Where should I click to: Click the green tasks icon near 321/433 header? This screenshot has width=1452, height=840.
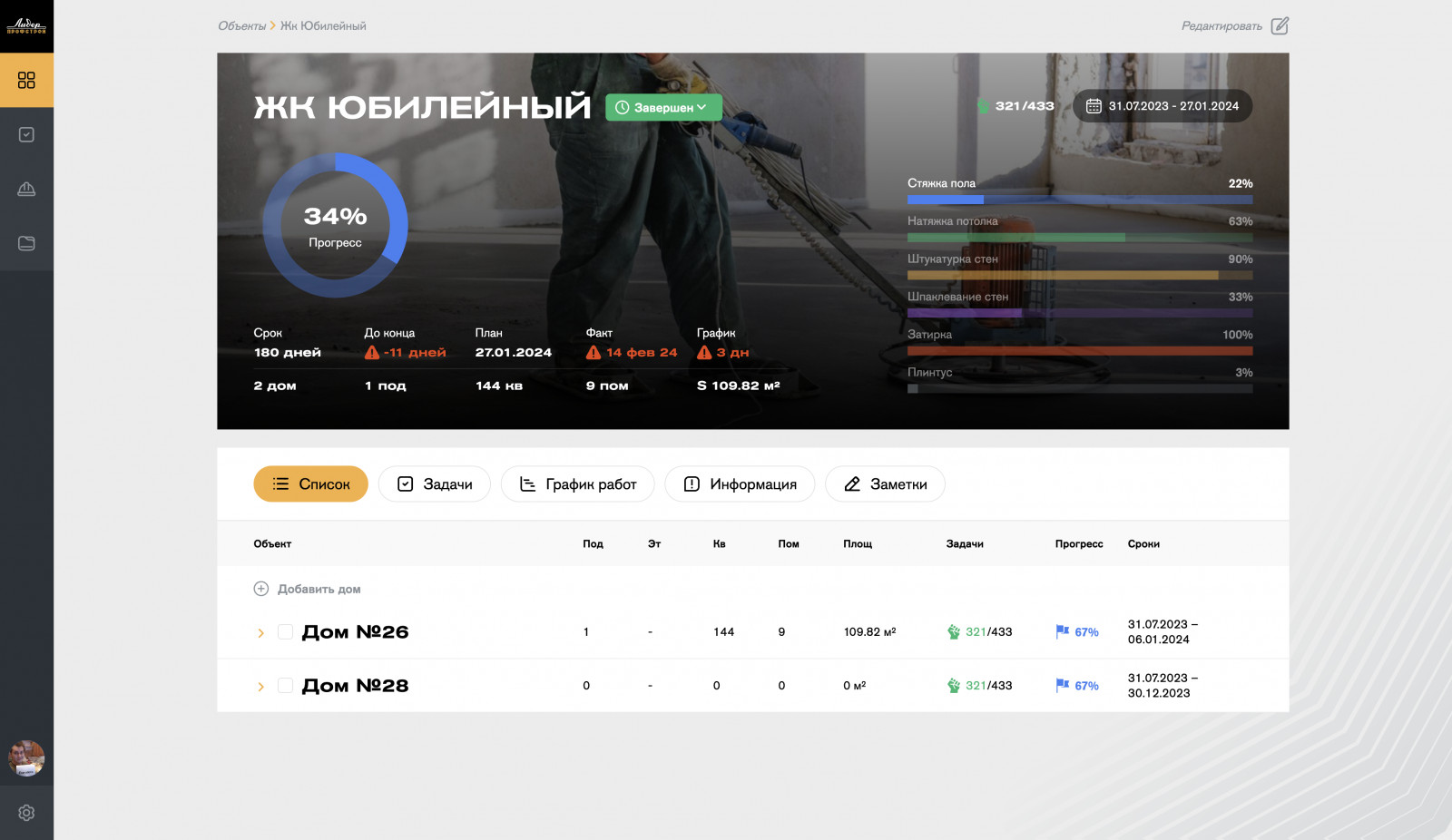[x=983, y=106]
